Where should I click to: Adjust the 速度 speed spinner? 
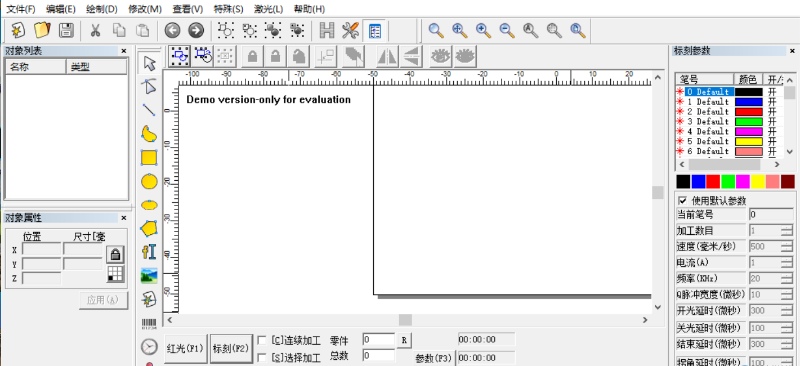click(787, 247)
